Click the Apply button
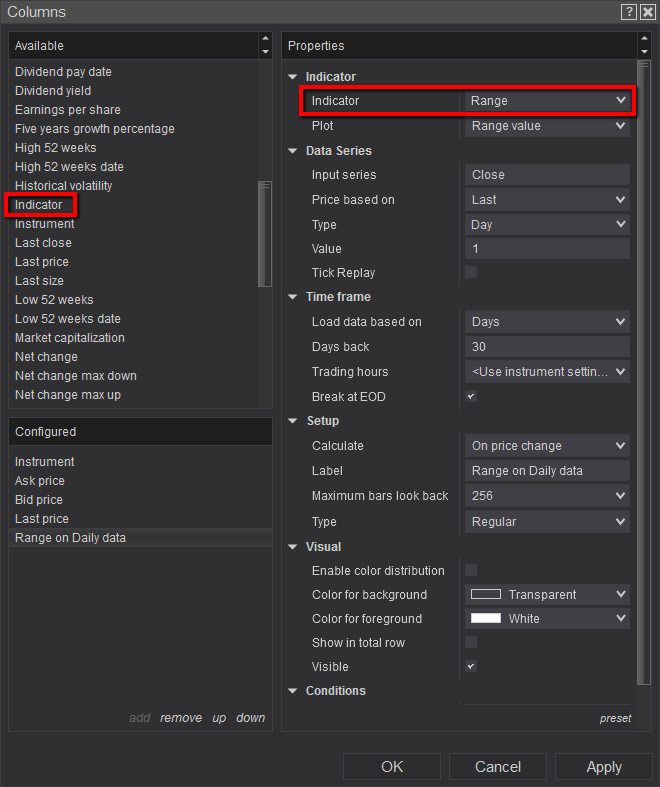This screenshot has height=787, width=660. pos(604,766)
